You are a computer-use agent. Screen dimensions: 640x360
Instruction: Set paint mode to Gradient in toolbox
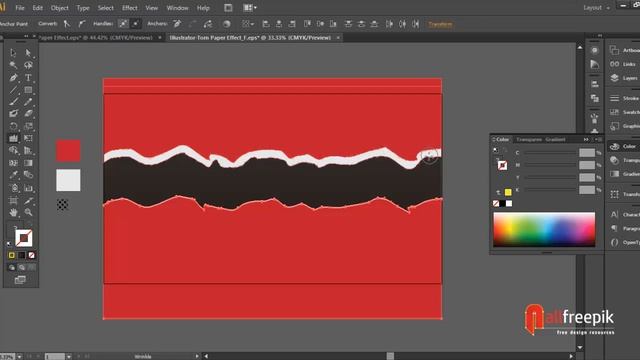pyautogui.click(x=22, y=255)
